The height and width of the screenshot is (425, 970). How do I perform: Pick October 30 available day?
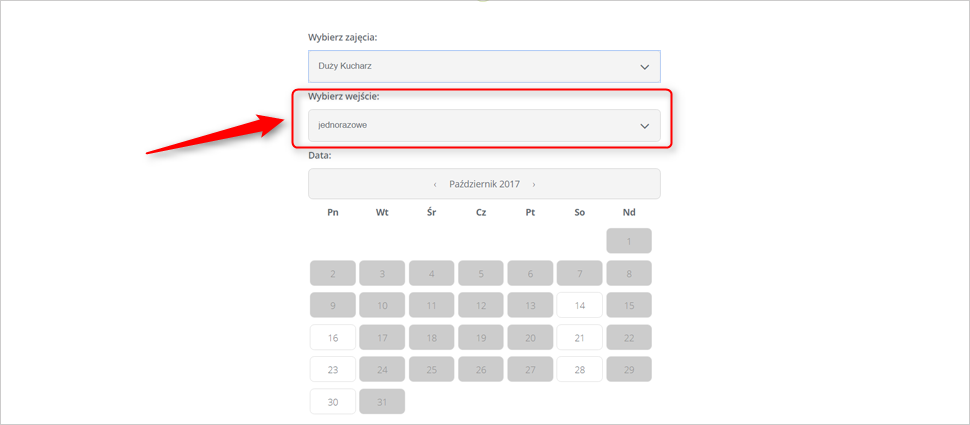pos(333,401)
